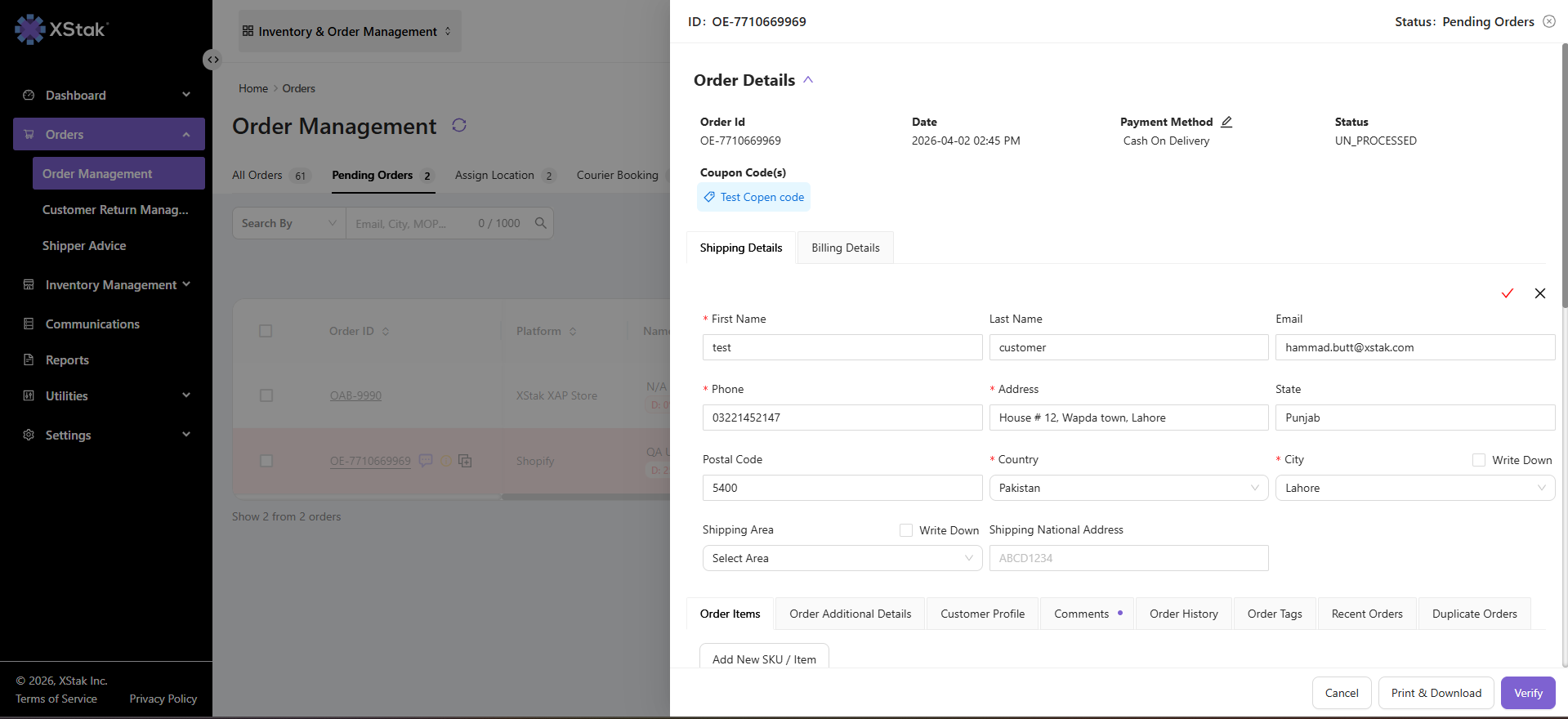
Task: Click the Postal Code input field
Action: coord(842,488)
